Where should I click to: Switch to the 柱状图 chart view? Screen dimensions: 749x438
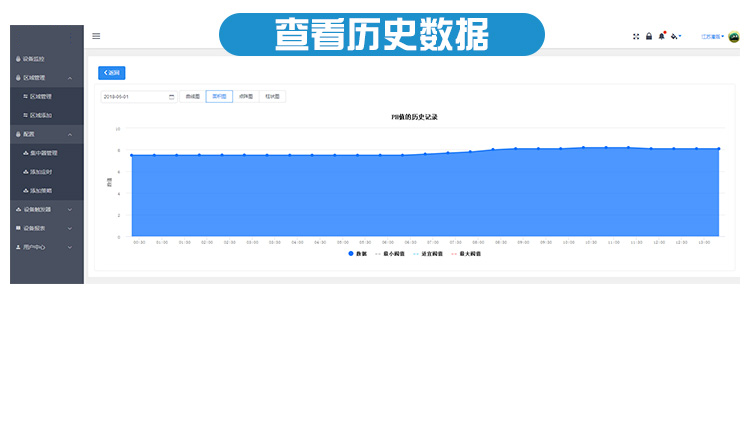click(x=272, y=97)
